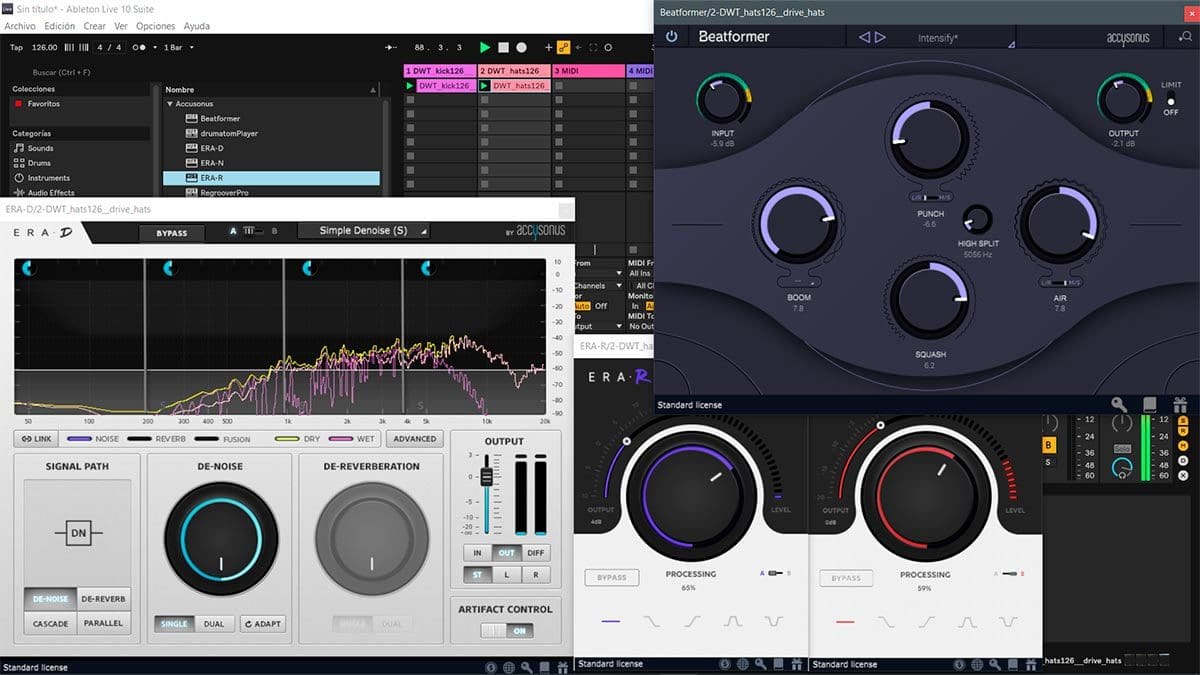Open the 1 Bar quantization dropdown
Screen dimensions: 1200x675
pyautogui.click(x=178, y=47)
